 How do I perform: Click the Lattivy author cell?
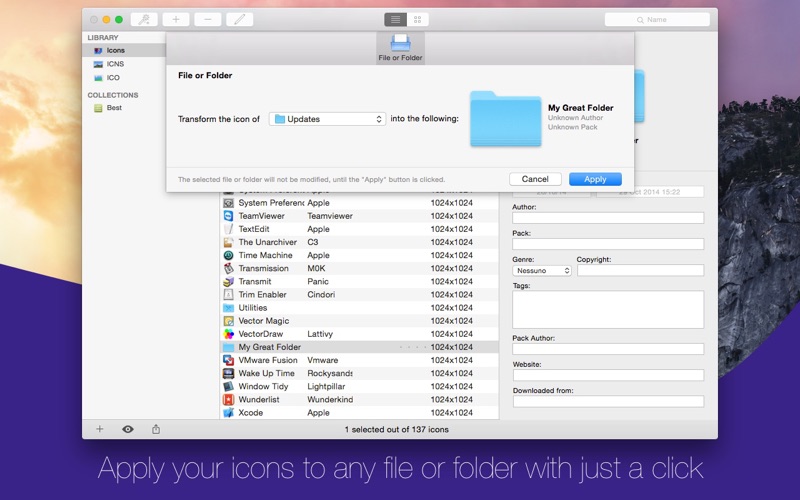click(x=320, y=334)
